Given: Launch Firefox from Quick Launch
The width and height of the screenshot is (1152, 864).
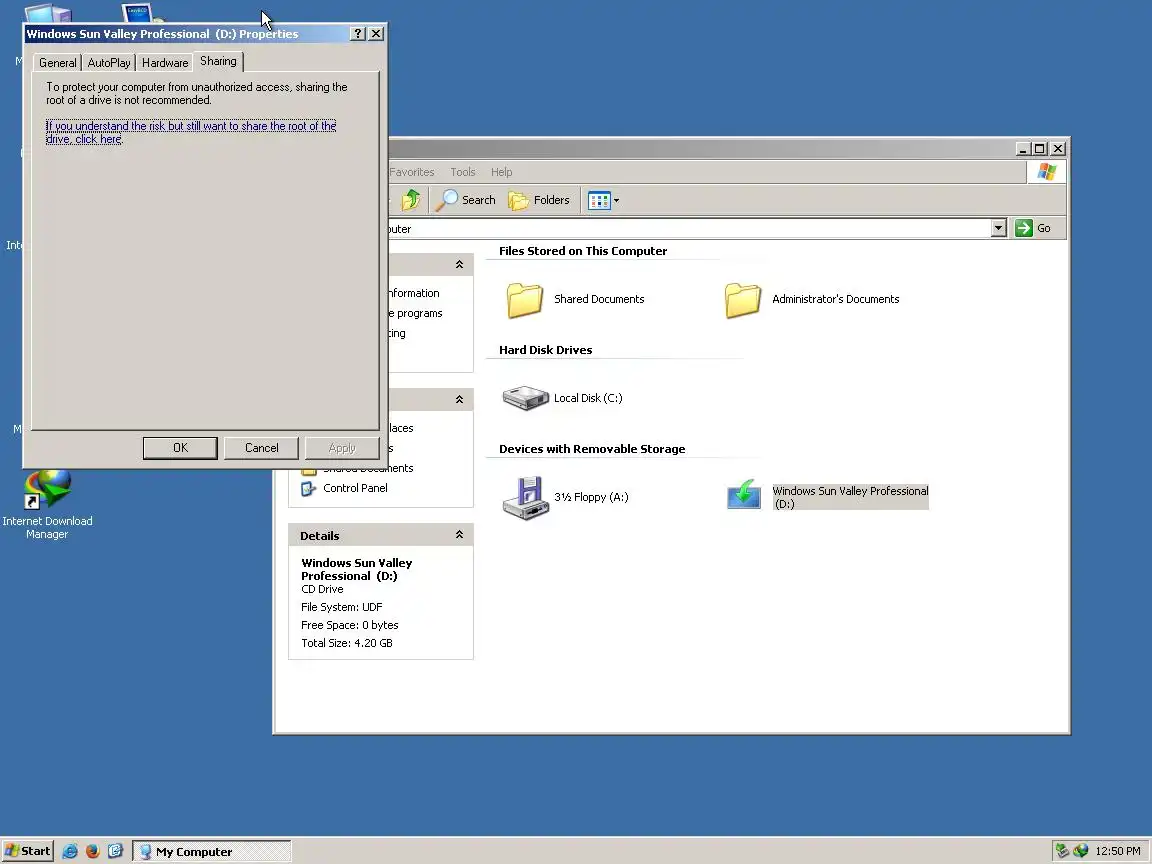Looking at the screenshot, I should coord(93,852).
